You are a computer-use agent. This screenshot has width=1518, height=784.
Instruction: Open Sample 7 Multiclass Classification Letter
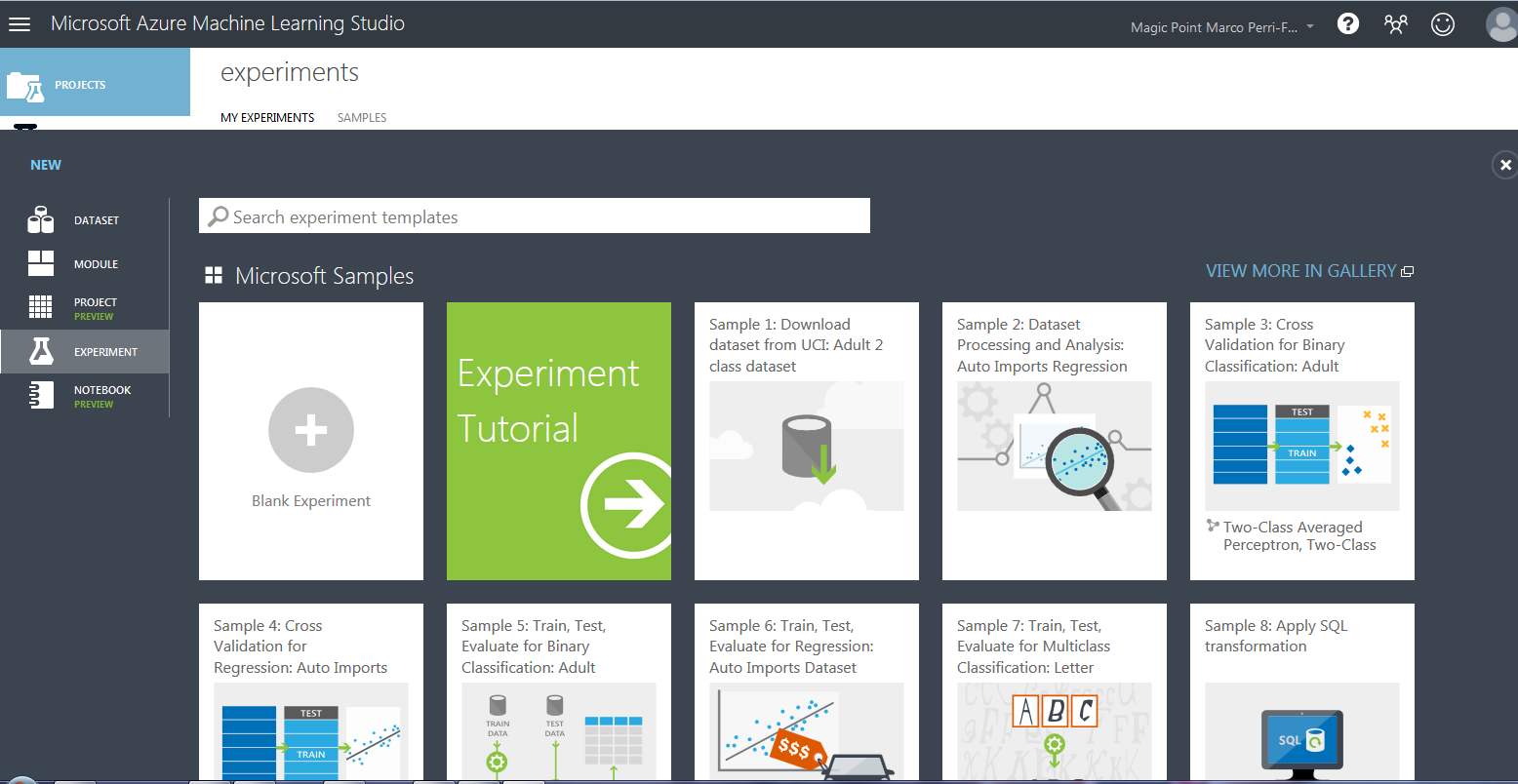[1055, 691]
